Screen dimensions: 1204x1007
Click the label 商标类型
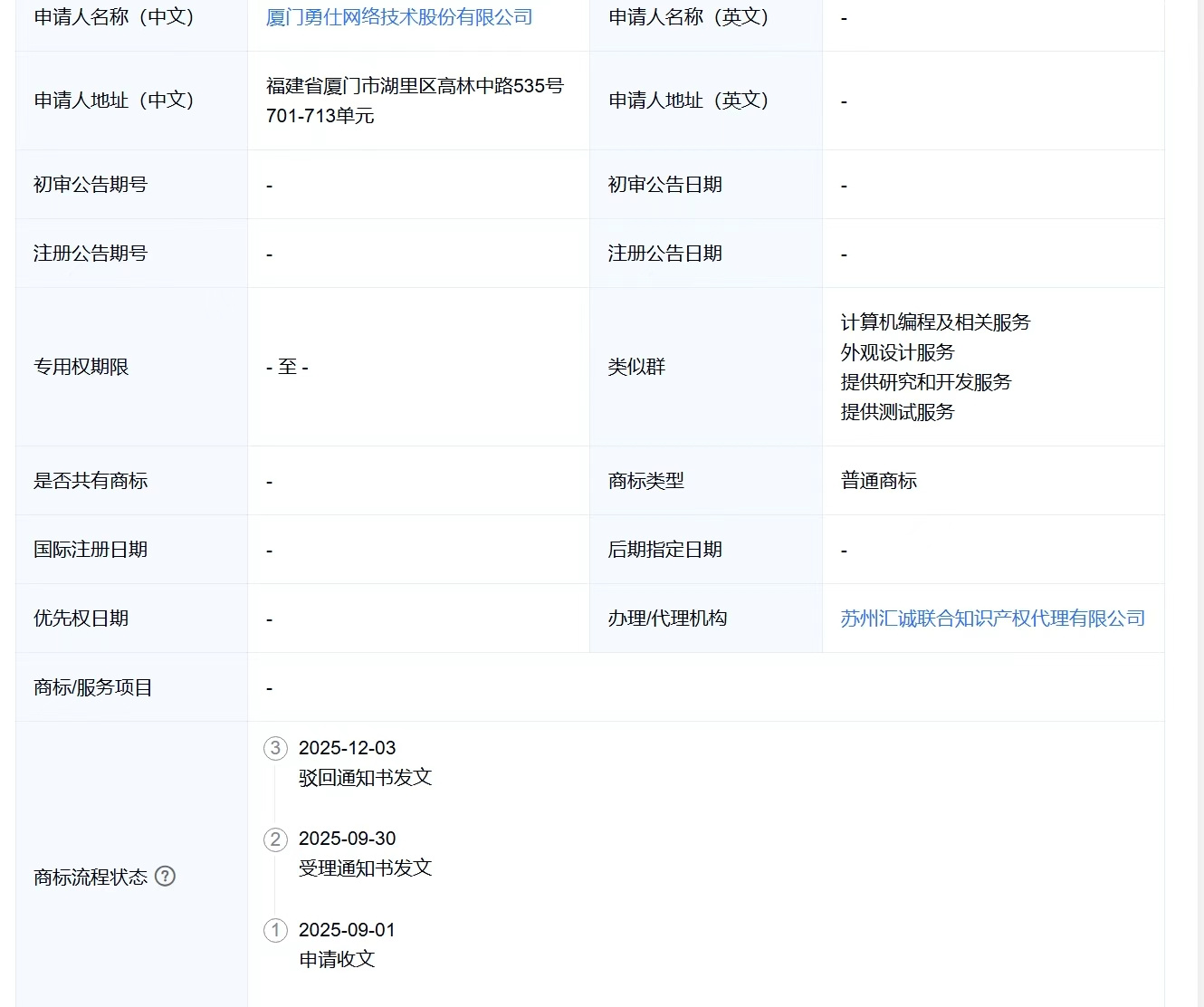click(x=646, y=481)
